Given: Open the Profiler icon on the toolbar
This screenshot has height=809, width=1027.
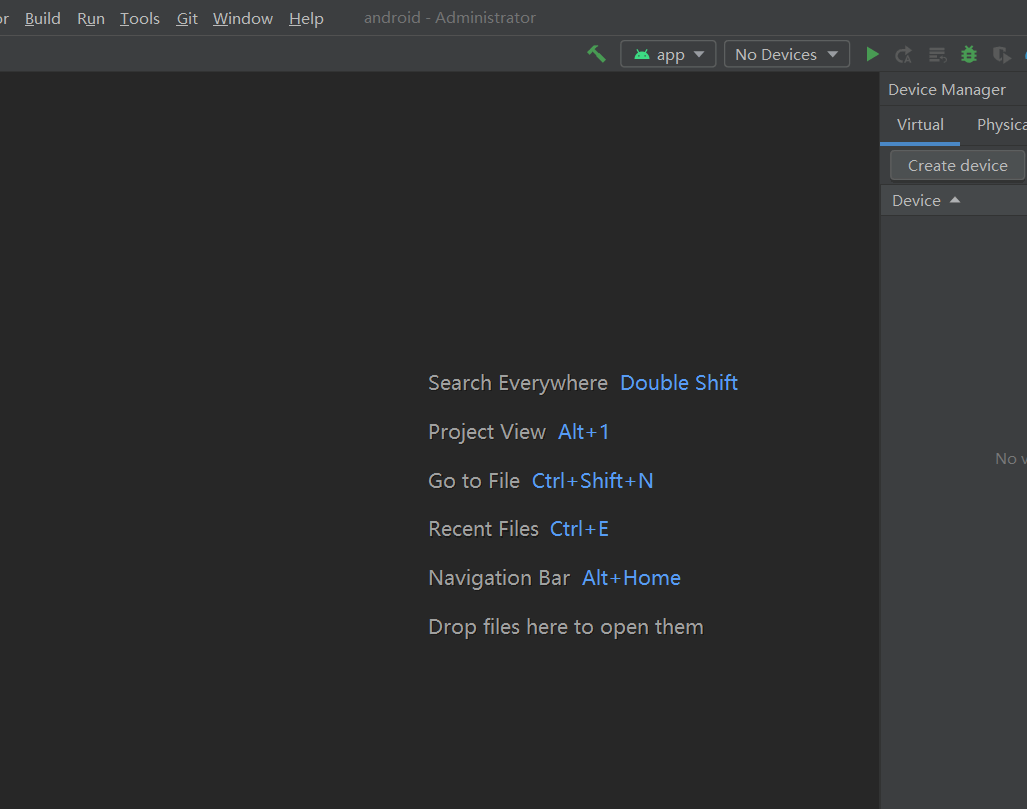Looking at the screenshot, I should pyautogui.click(x=1001, y=54).
